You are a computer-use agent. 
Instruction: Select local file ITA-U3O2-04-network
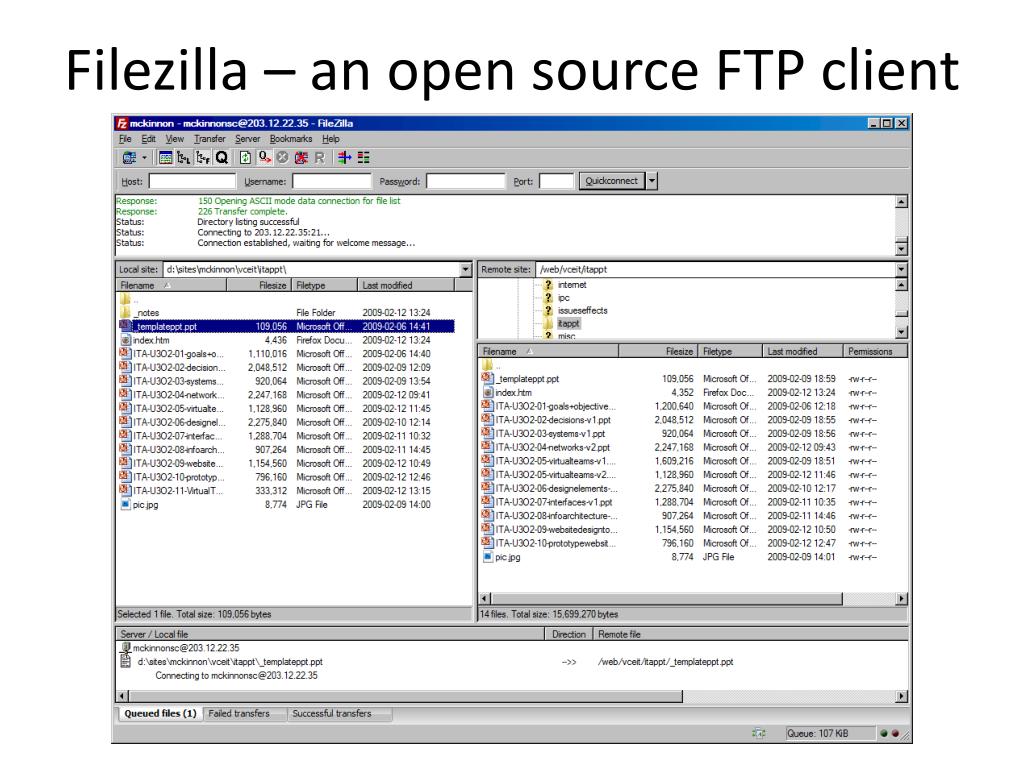(286, 394)
